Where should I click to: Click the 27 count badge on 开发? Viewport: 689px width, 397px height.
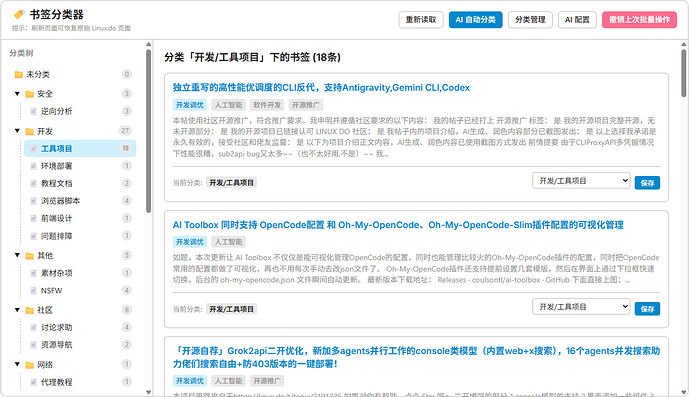pos(125,131)
